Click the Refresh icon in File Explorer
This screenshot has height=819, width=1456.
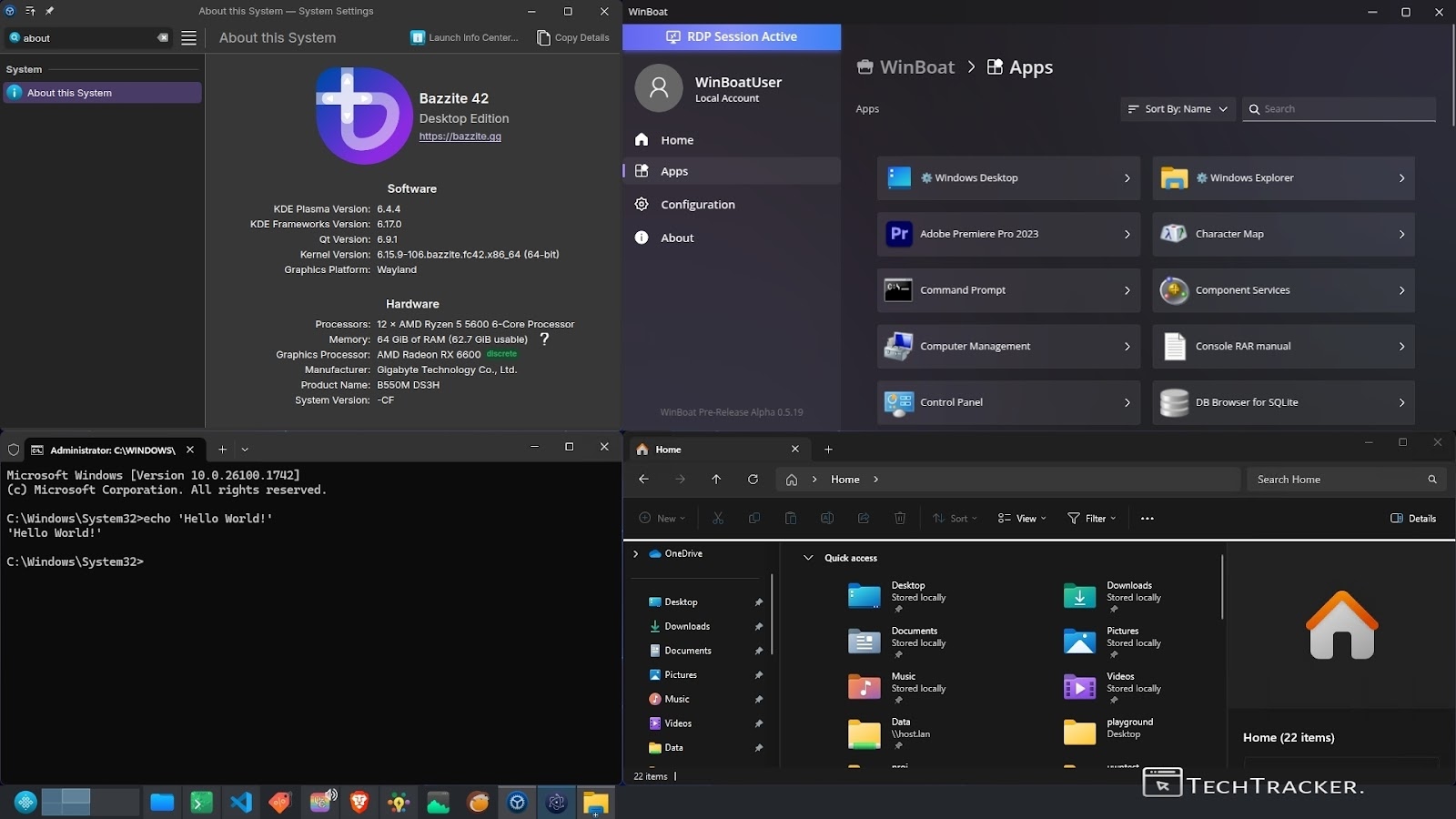(x=753, y=480)
